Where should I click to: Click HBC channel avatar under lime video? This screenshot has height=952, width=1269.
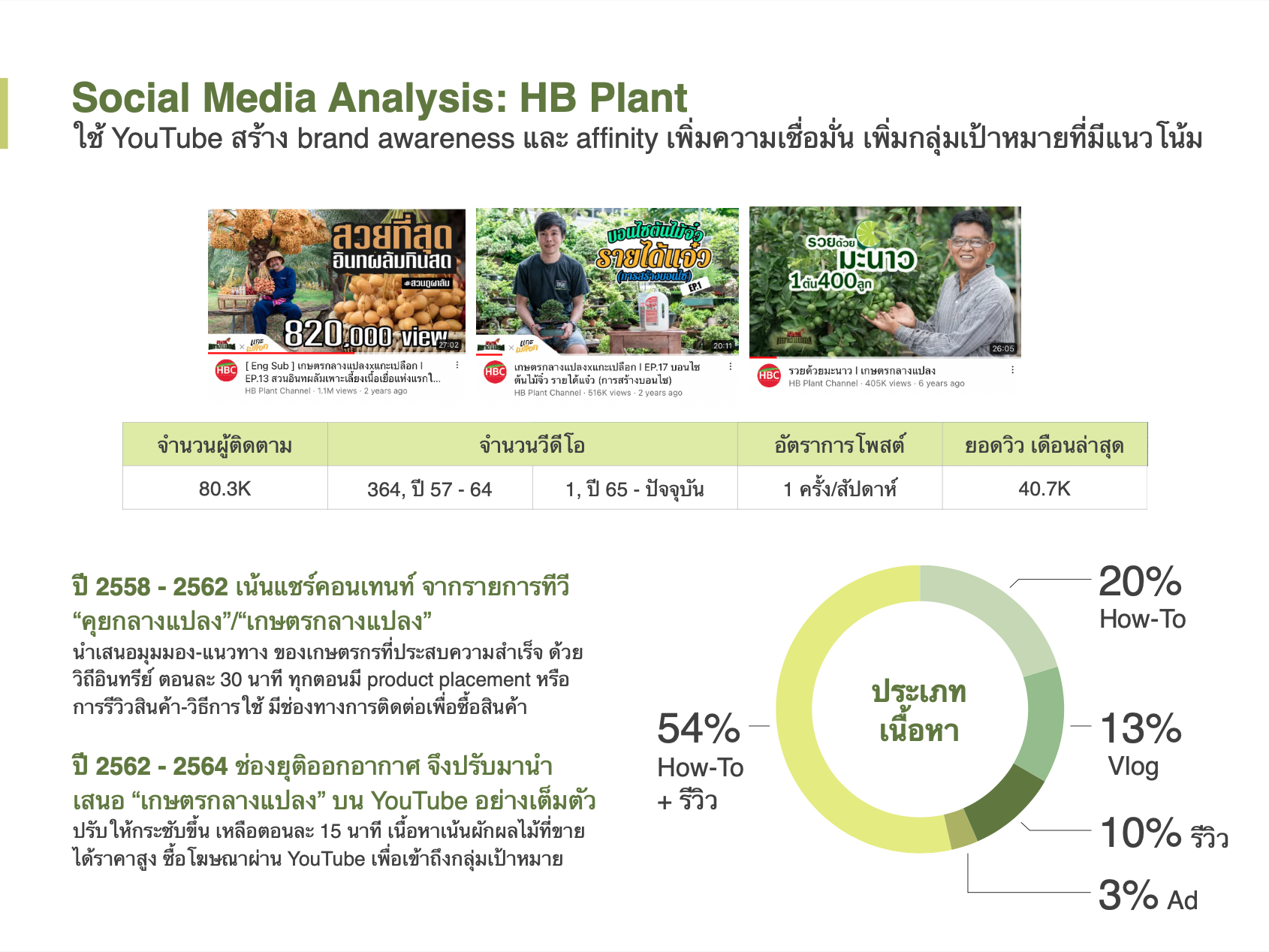point(769,375)
